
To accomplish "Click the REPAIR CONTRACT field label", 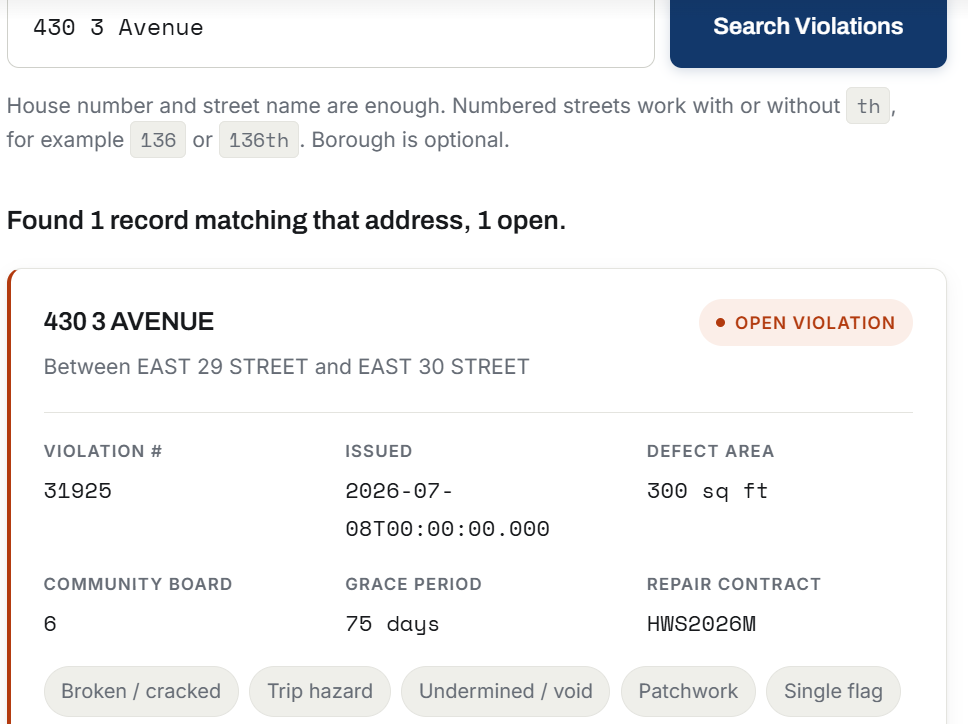I will (734, 584).
